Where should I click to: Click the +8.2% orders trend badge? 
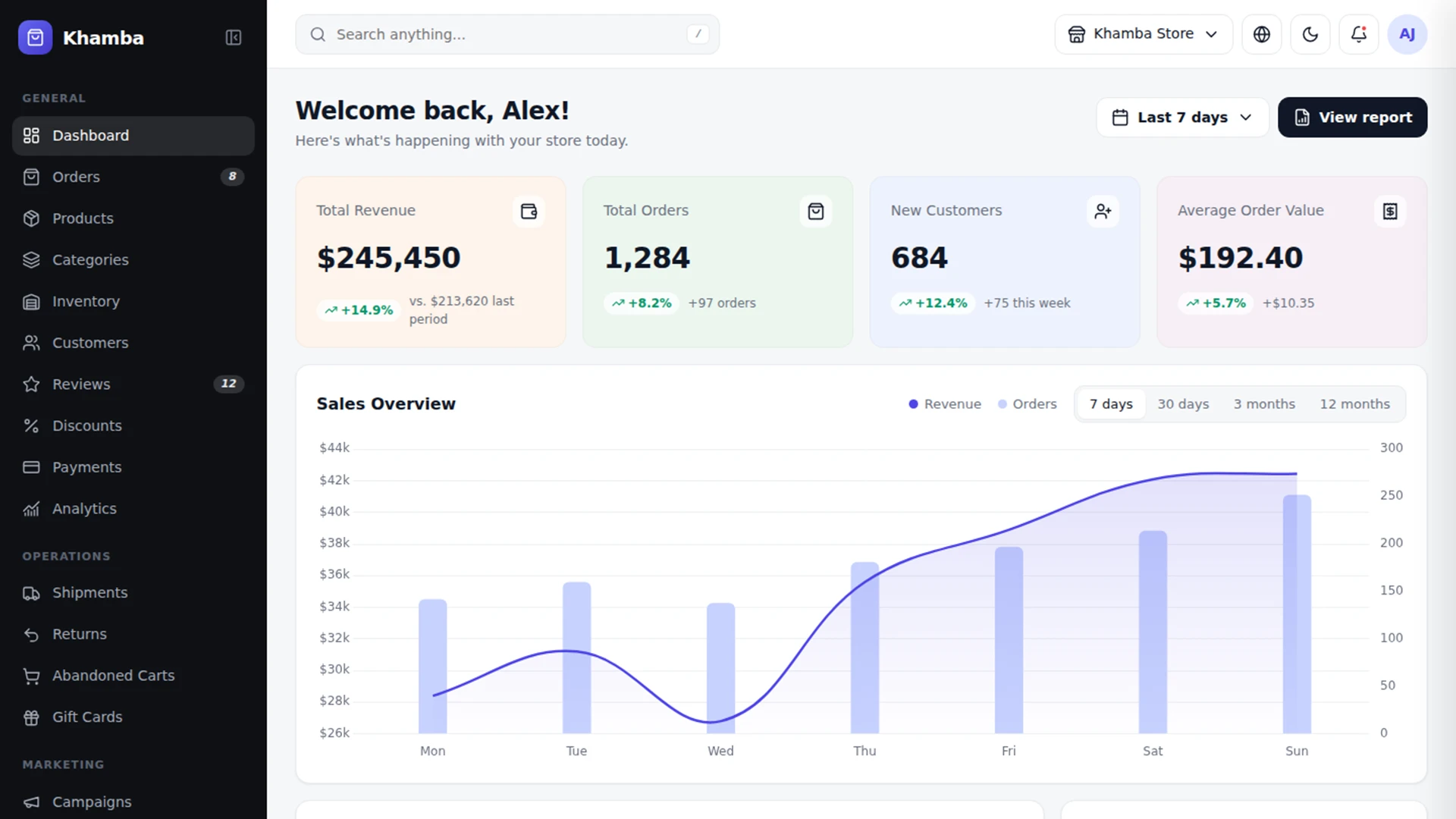pos(642,303)
